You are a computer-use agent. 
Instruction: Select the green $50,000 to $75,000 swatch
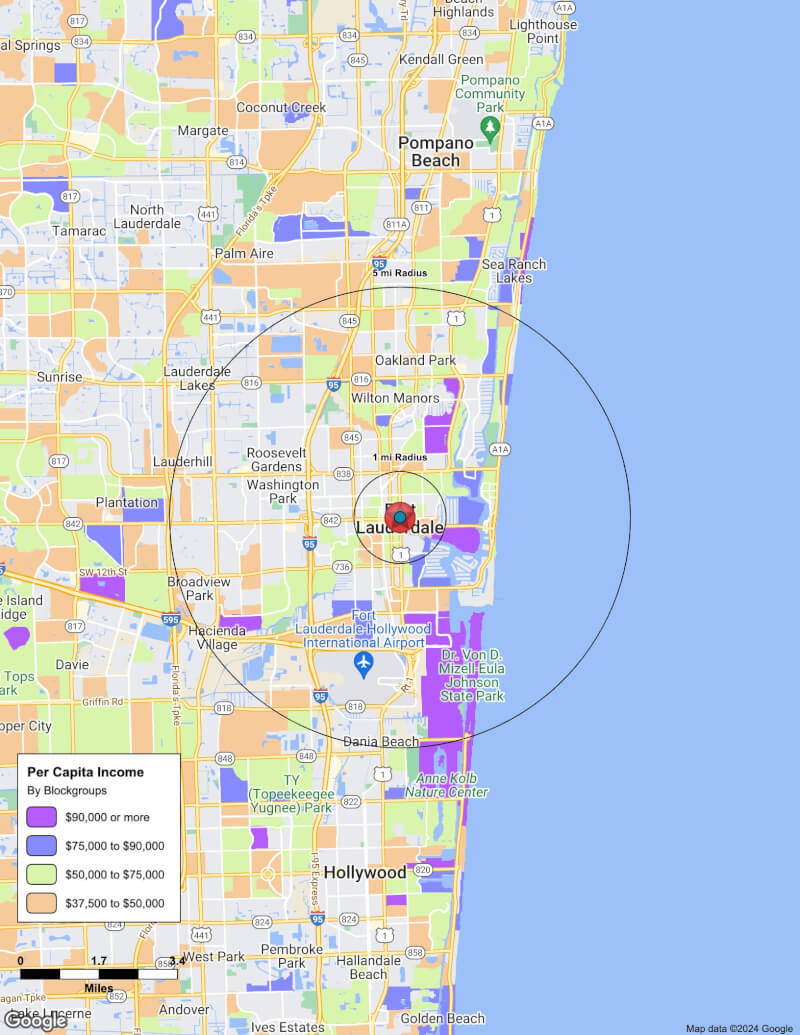tap(44, 875)
